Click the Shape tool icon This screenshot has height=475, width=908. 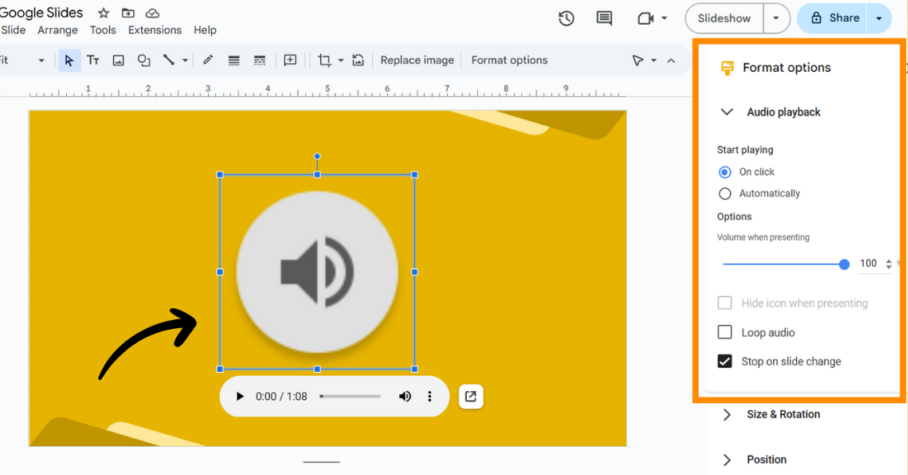[x=144, y=60]
